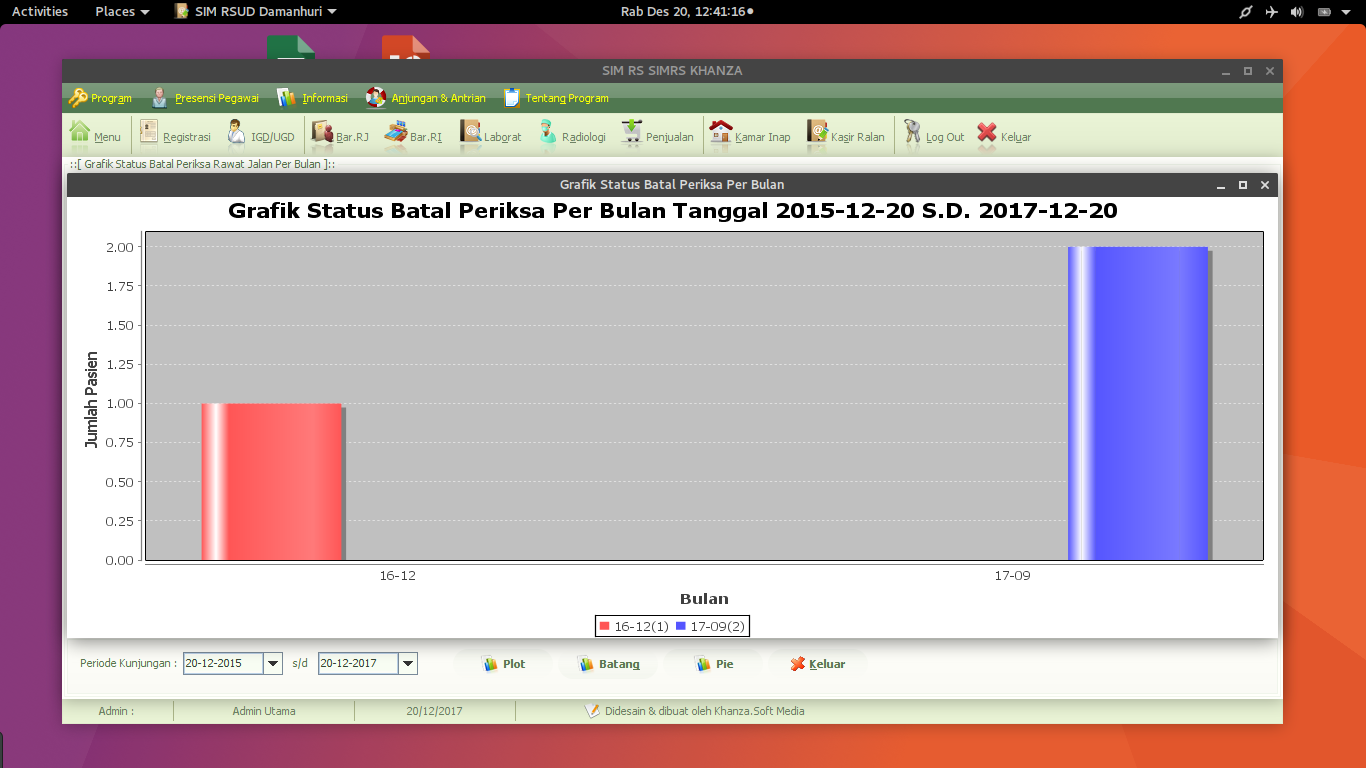Open the Registrasi toolbar icon

pyautogui.click(x=150, y=133)
